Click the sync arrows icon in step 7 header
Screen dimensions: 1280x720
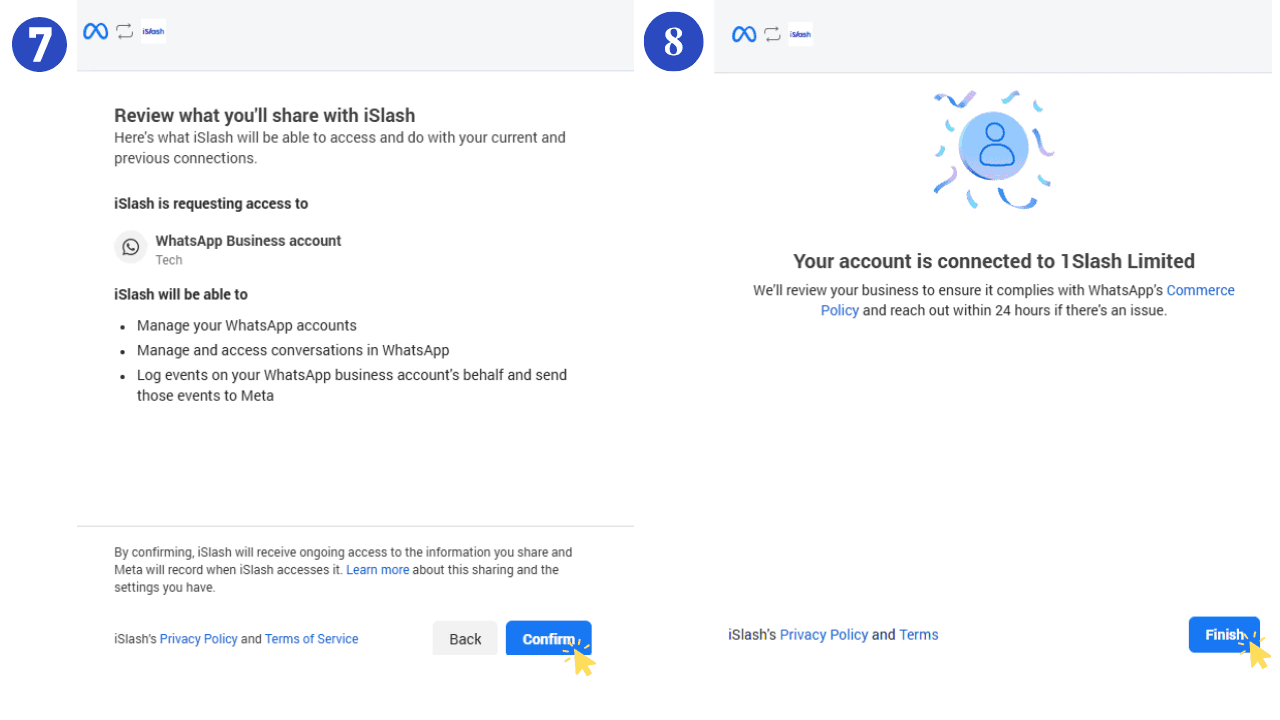click(125, 32)
